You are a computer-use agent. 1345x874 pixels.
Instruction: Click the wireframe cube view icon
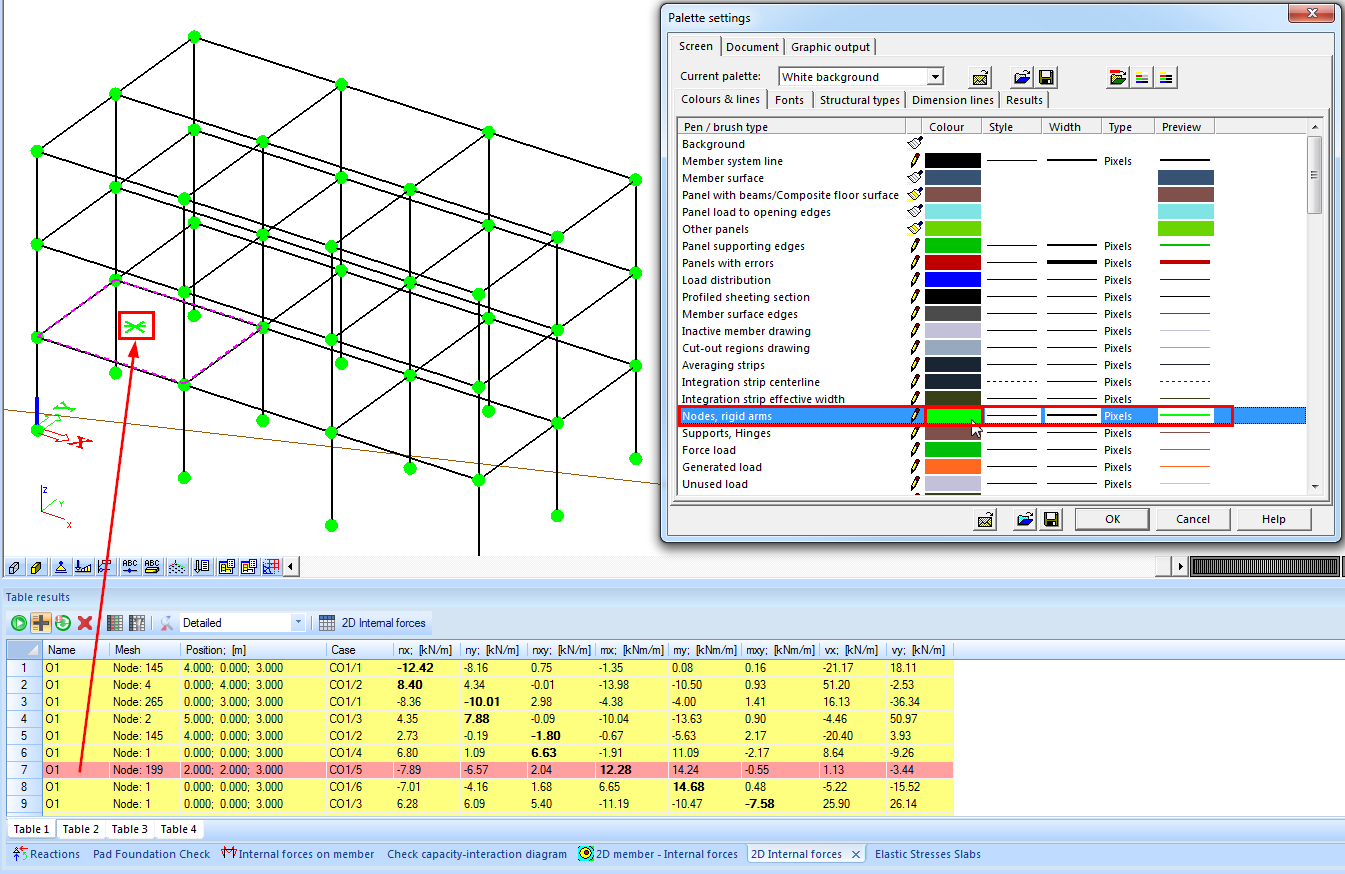[14, 567]
